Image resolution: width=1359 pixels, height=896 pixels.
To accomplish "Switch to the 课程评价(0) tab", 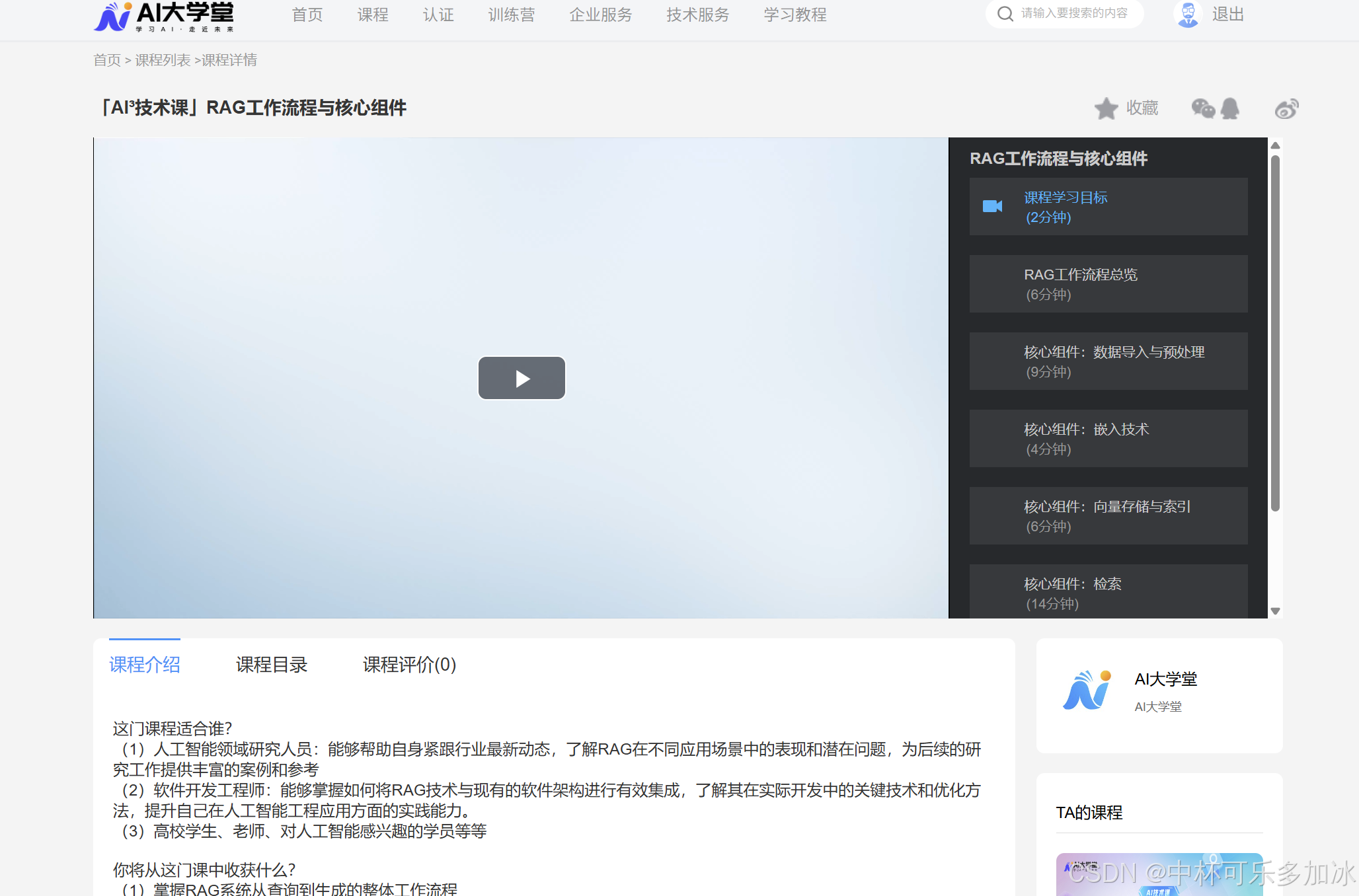I will [408, 665].
